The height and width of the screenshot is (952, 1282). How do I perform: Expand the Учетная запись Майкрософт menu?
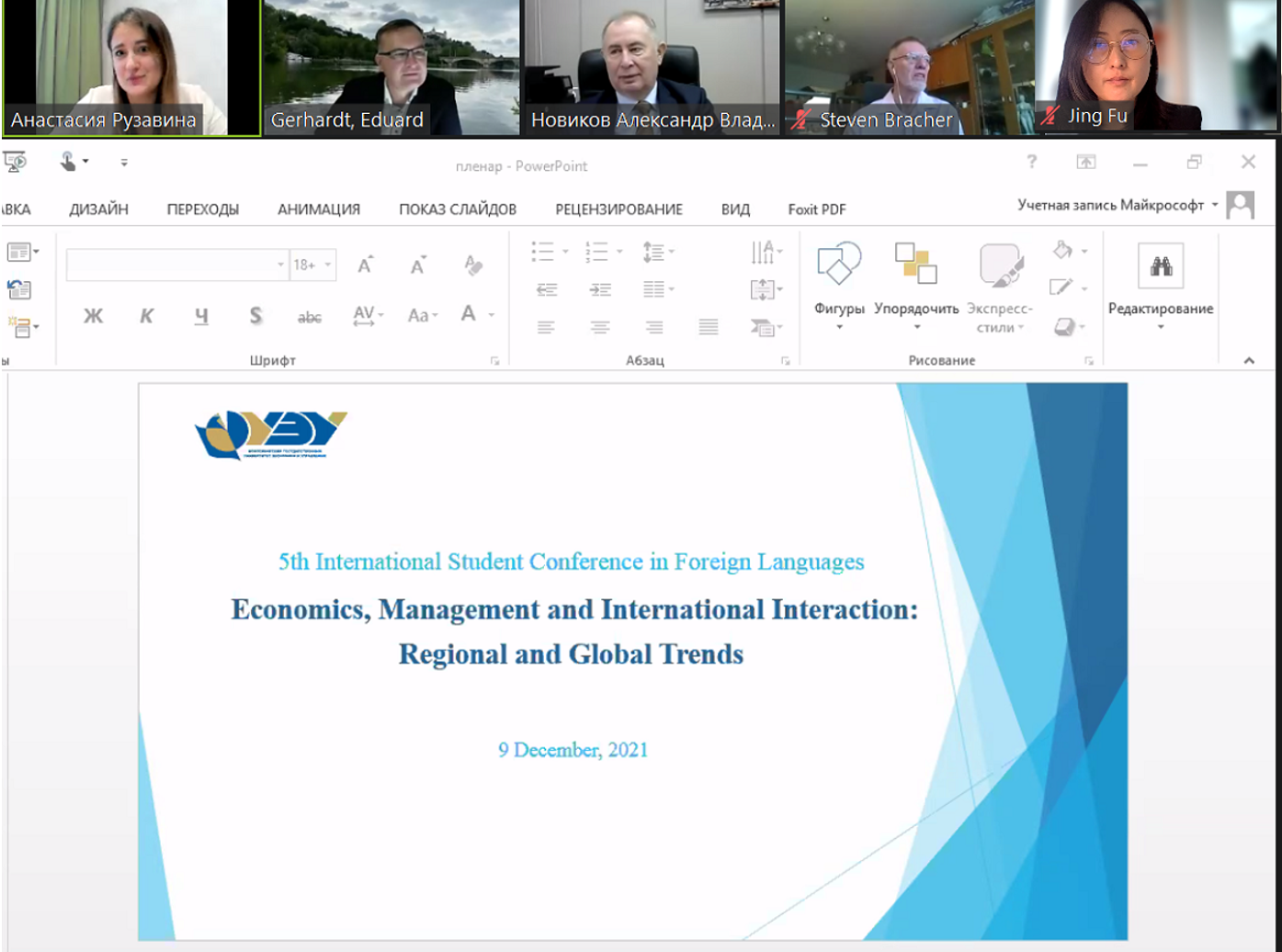pyautogui.click(x=1214, y=205)
